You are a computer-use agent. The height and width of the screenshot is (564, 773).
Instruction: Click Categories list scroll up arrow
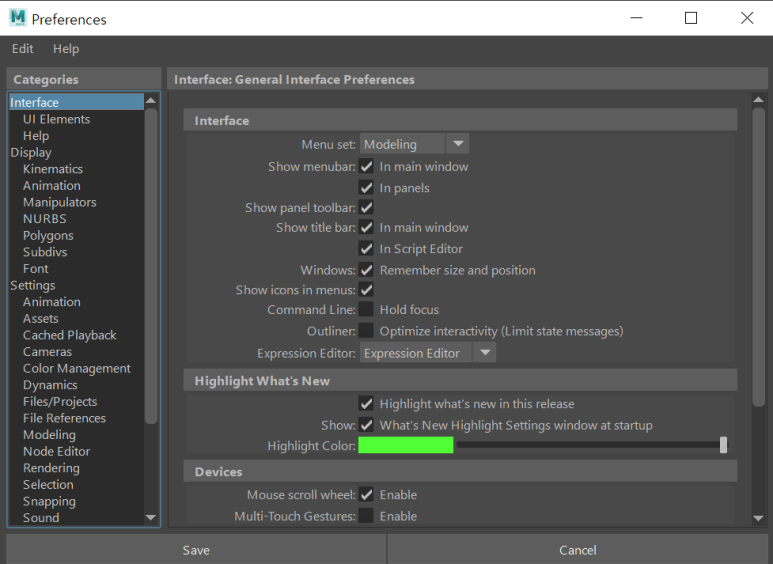coord(151,100)
